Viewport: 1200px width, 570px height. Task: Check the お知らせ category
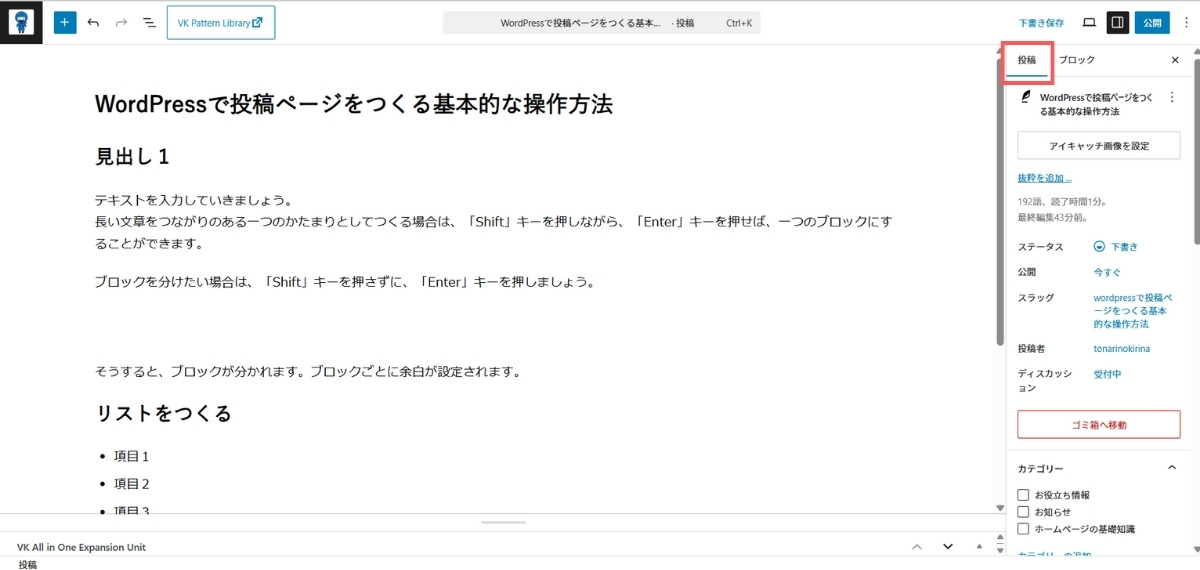point(1023,512)
